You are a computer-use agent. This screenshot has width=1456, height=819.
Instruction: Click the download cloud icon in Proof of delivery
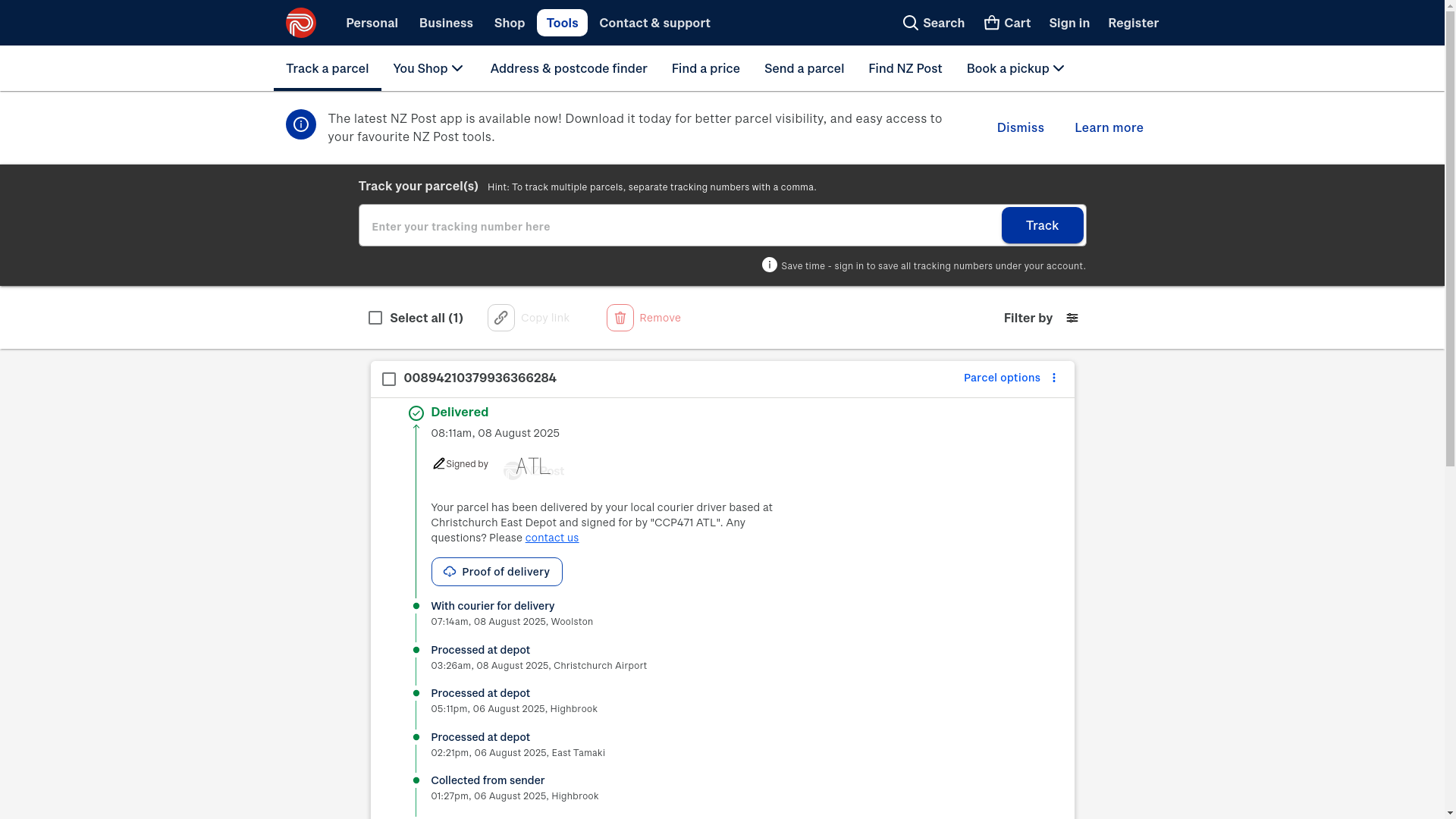449,572
